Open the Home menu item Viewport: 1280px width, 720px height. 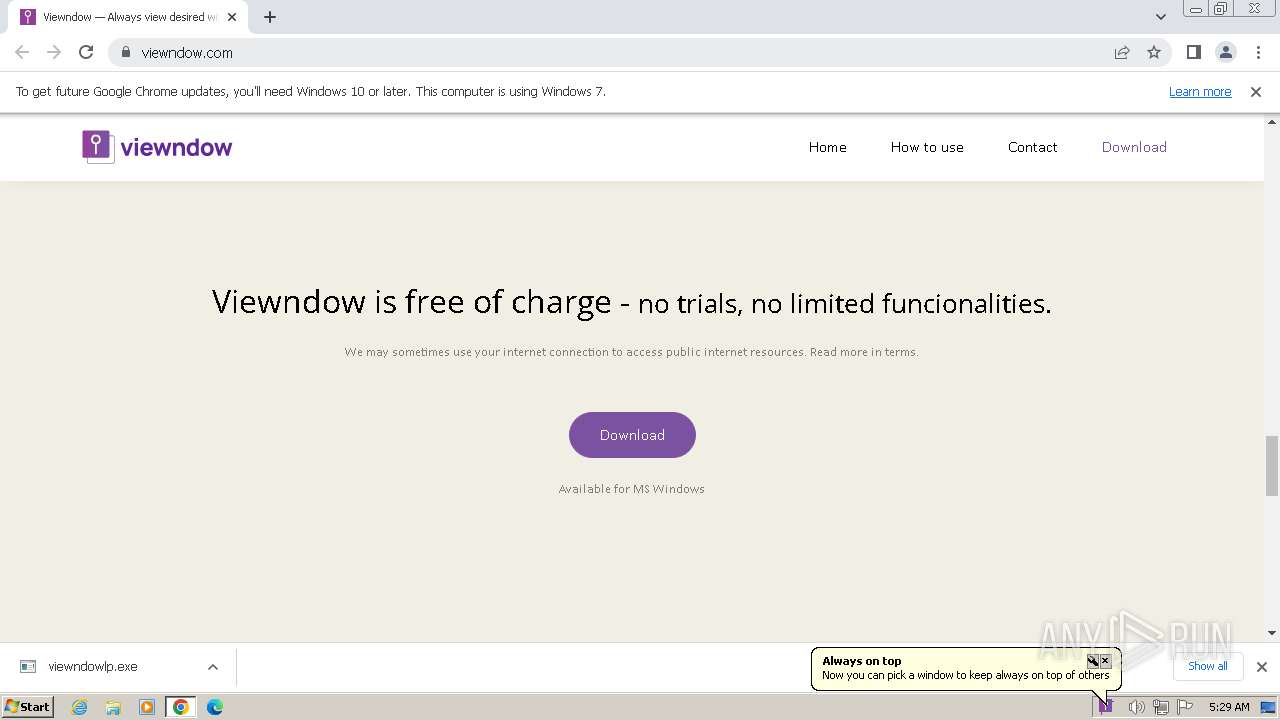[828, 147]
